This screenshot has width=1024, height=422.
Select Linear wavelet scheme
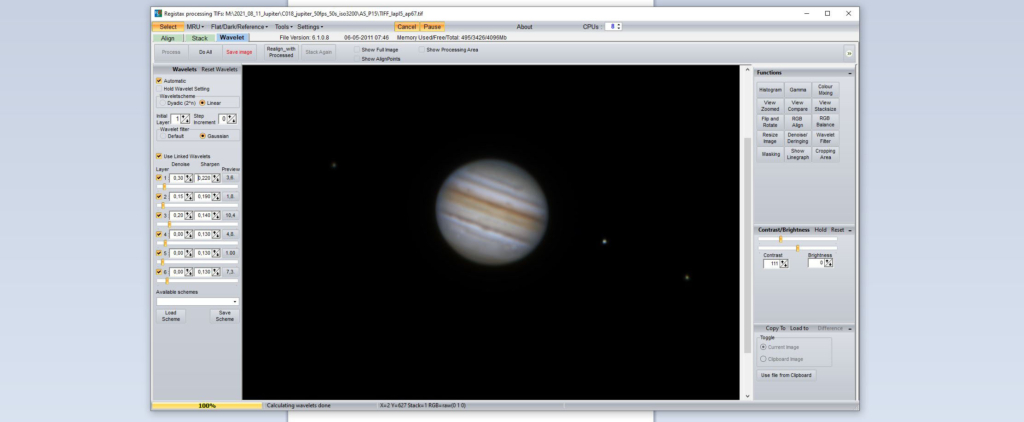[202, 103]
